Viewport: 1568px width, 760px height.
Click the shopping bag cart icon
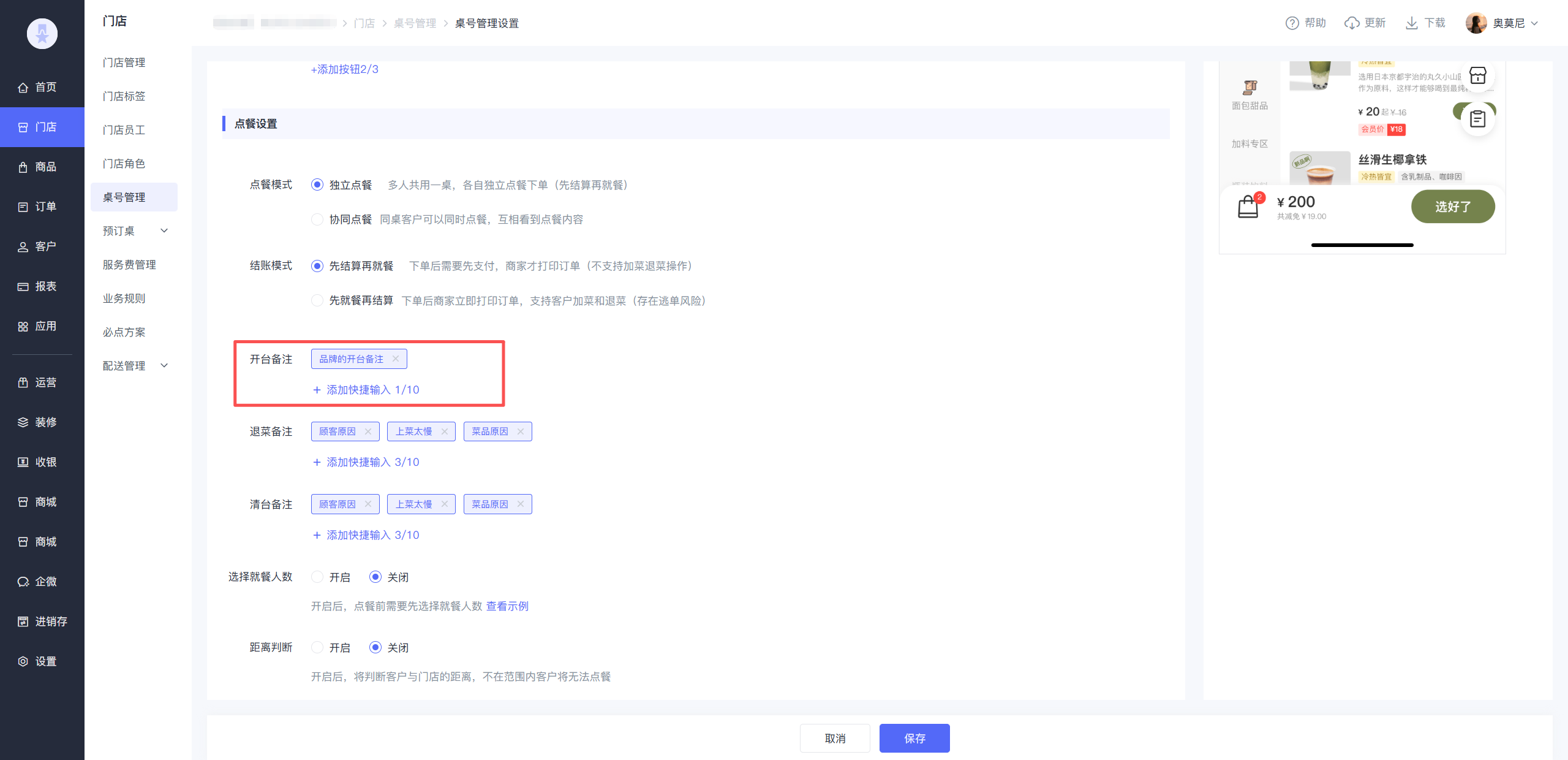(1248, 207)
